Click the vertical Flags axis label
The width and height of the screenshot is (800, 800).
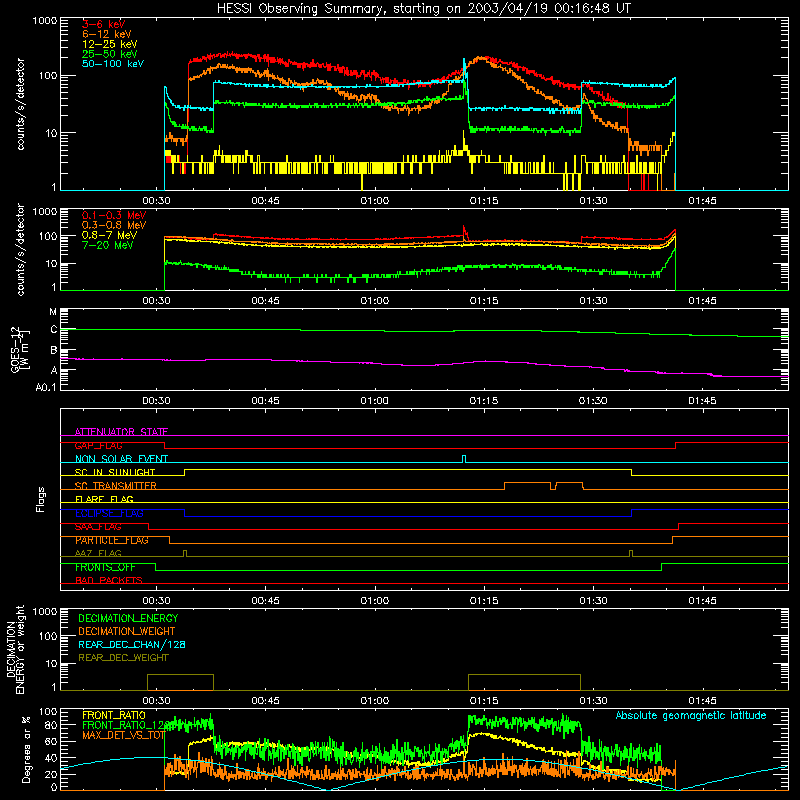[x=41, y=499]
